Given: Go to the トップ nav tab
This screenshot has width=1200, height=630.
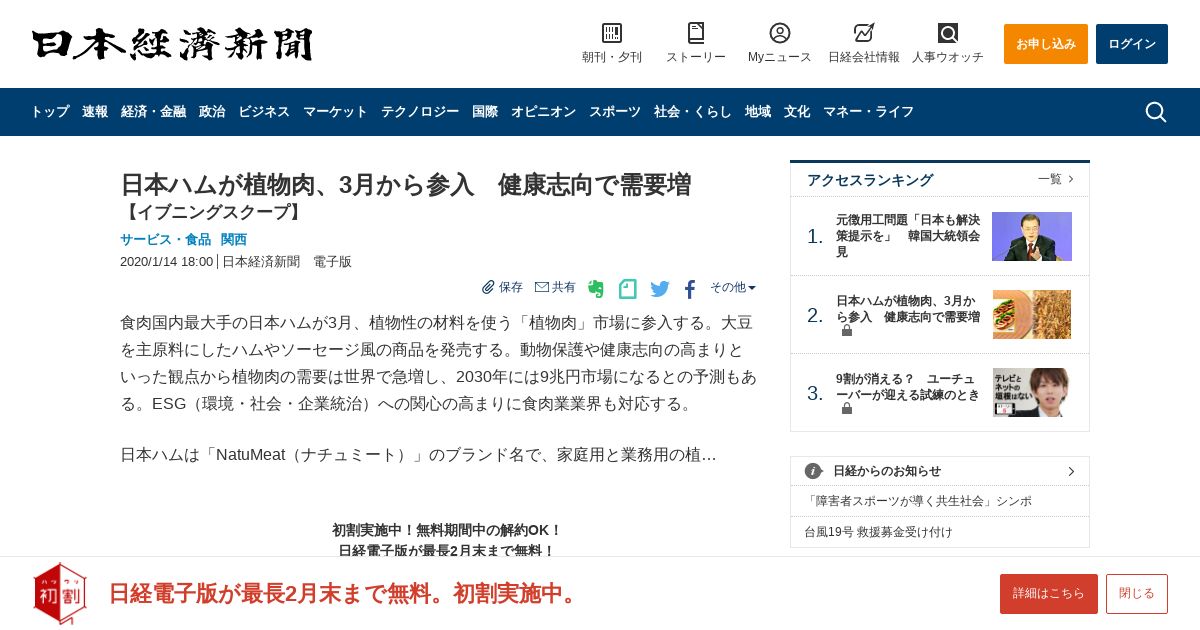Looking at the screenshot, I should pyautogui.click(x=50, y=112).
